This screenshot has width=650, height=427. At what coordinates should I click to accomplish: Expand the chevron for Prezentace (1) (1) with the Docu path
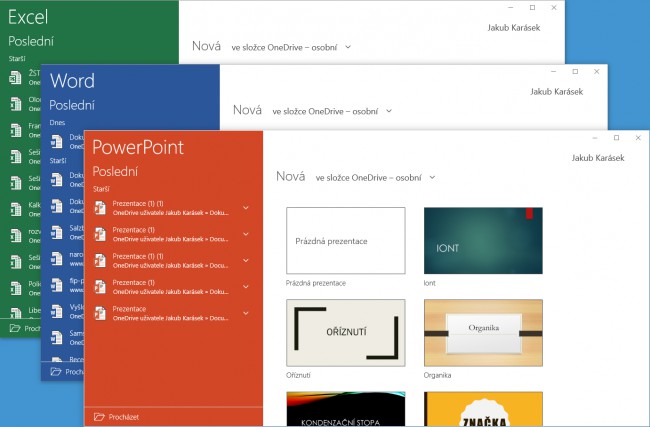click(x=246, y=260)
